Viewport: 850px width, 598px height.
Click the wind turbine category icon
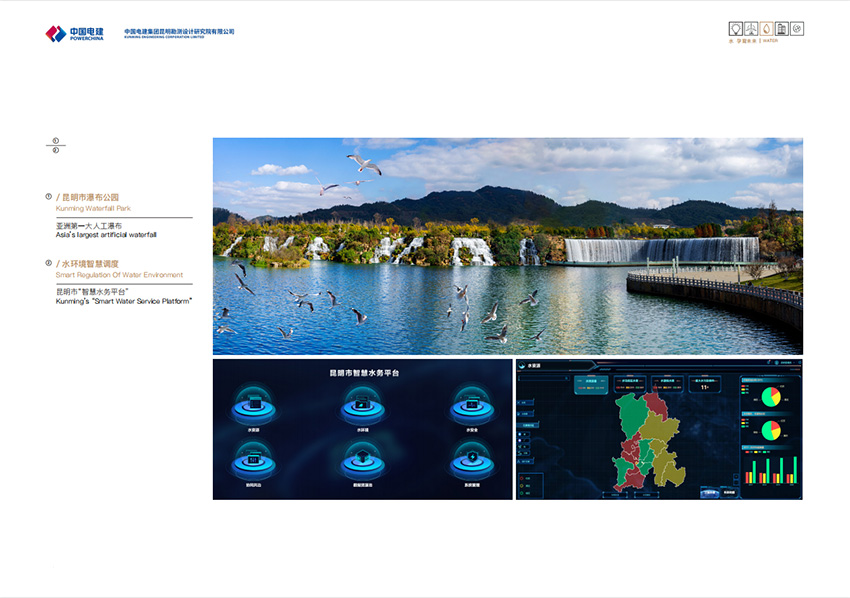click(x=751, y=29)
